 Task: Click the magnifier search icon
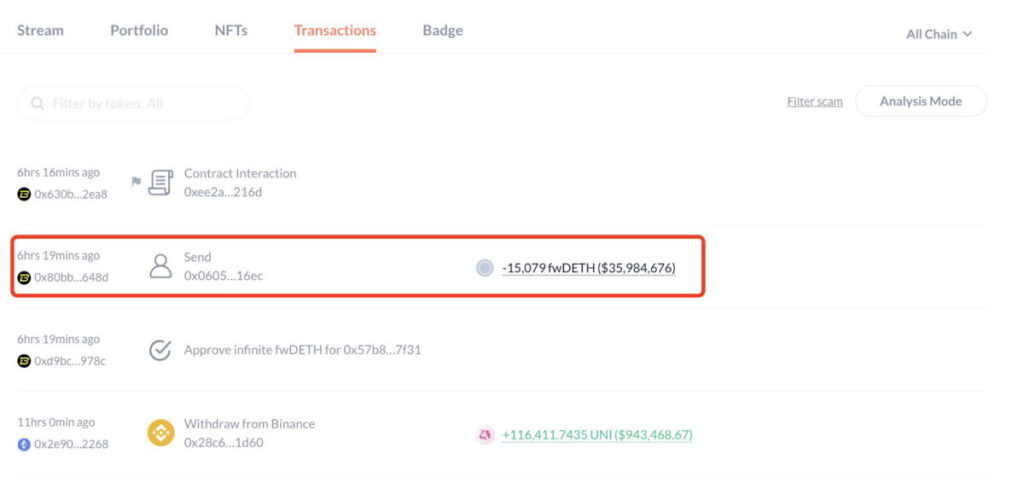[38, 103]
